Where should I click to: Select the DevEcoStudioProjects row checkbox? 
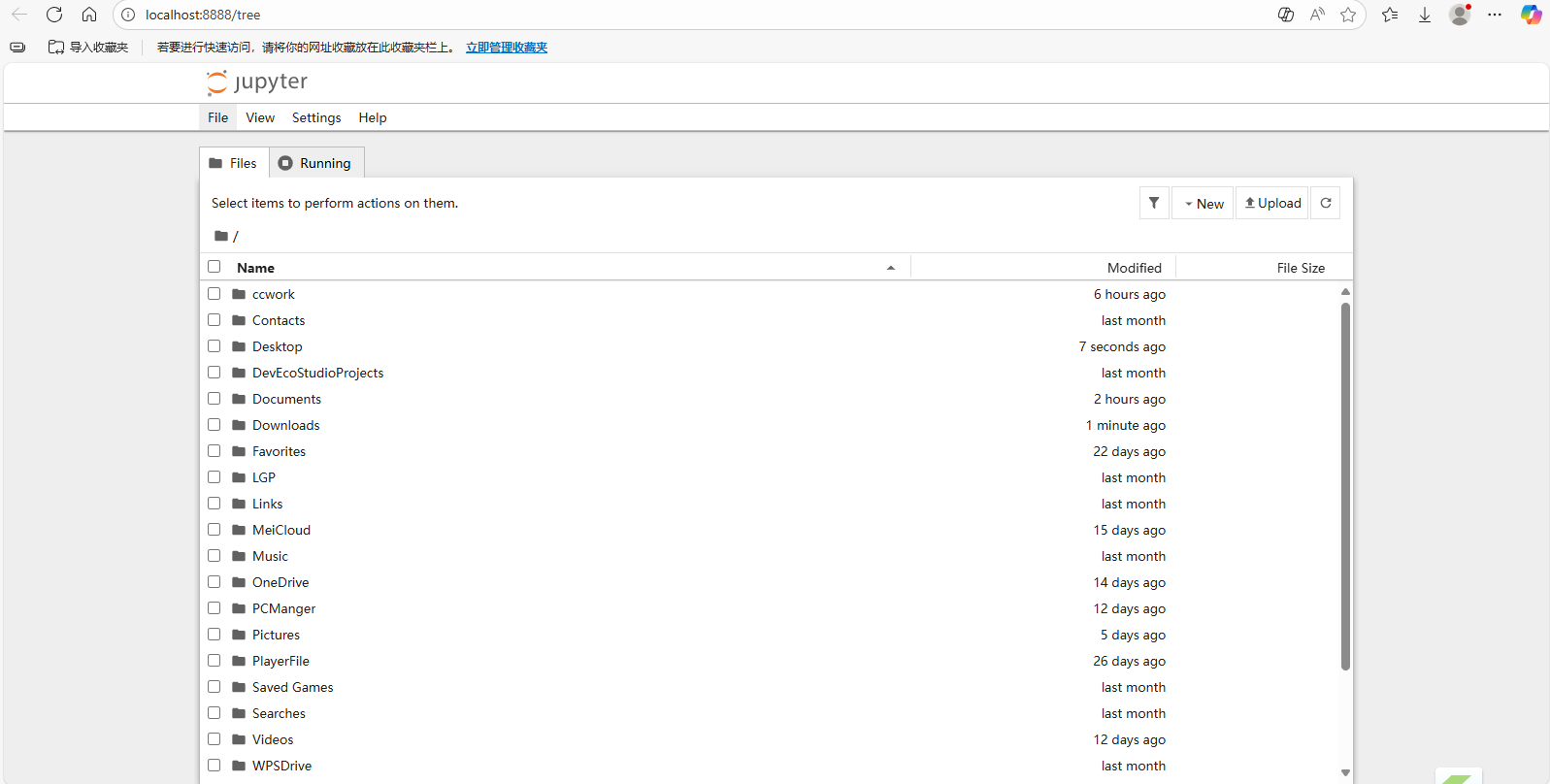pyautogui.click(x=214, y=373)
